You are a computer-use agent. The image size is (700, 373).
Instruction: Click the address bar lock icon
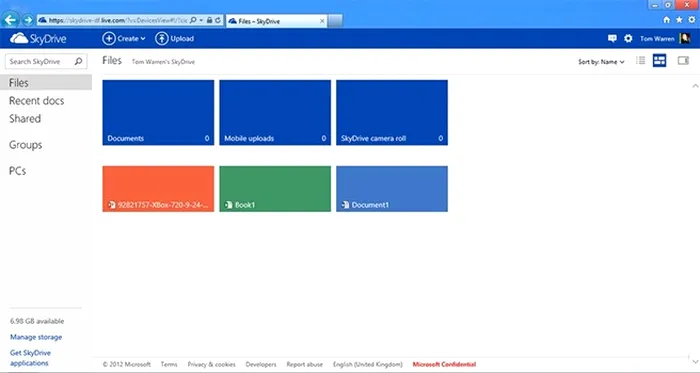point(209,20)
